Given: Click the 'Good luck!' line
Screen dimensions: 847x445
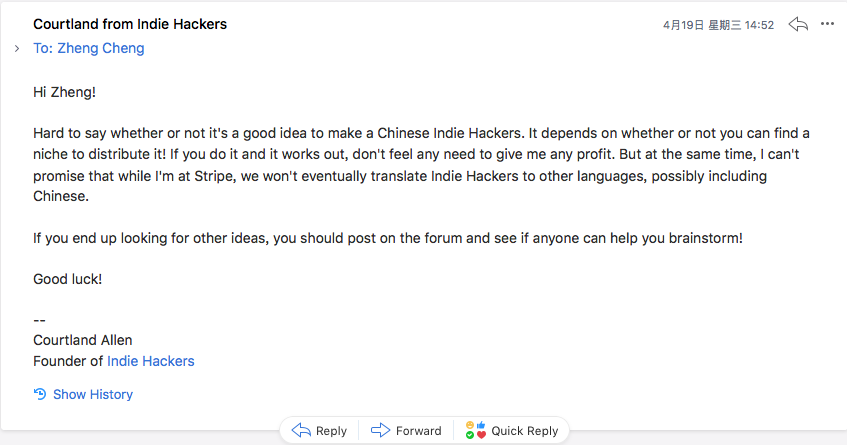Looking at the screenshot, I should pos(68,279).
